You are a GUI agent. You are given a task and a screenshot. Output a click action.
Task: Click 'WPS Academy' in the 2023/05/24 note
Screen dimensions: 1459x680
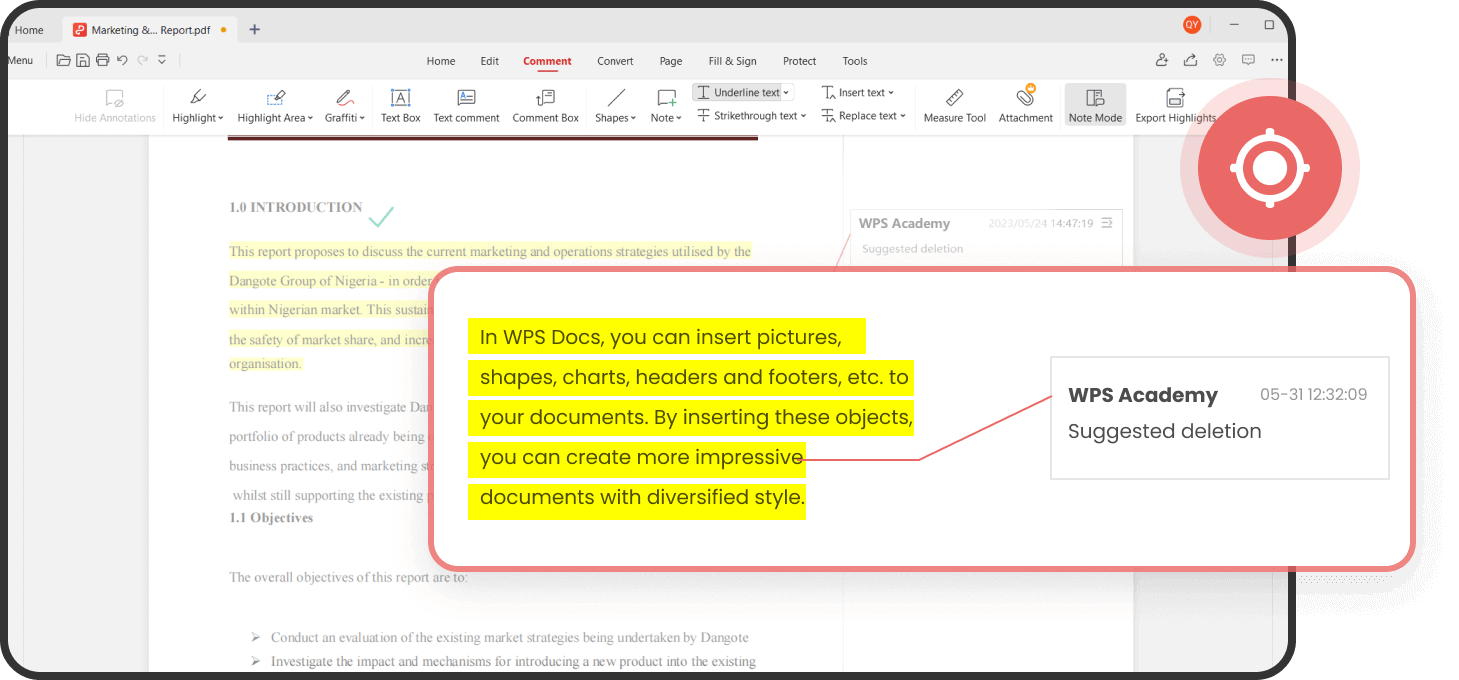pyautogui.click(x=904, y=223)
